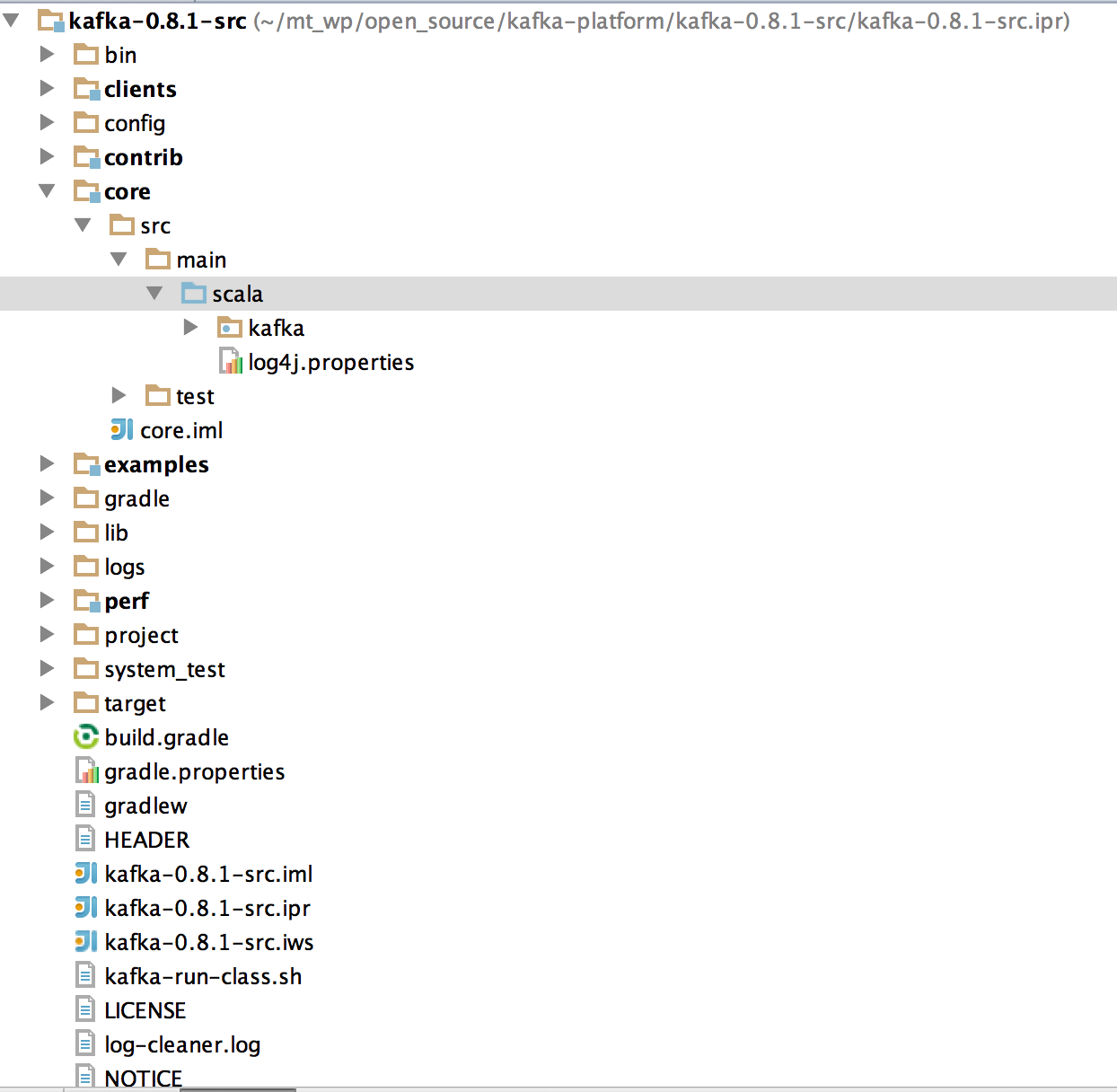This screenshot has width=1117, height=1092.
Task: Select the 'kafka-0.8.1-src.ipr' file name
Action: [207, 908]
